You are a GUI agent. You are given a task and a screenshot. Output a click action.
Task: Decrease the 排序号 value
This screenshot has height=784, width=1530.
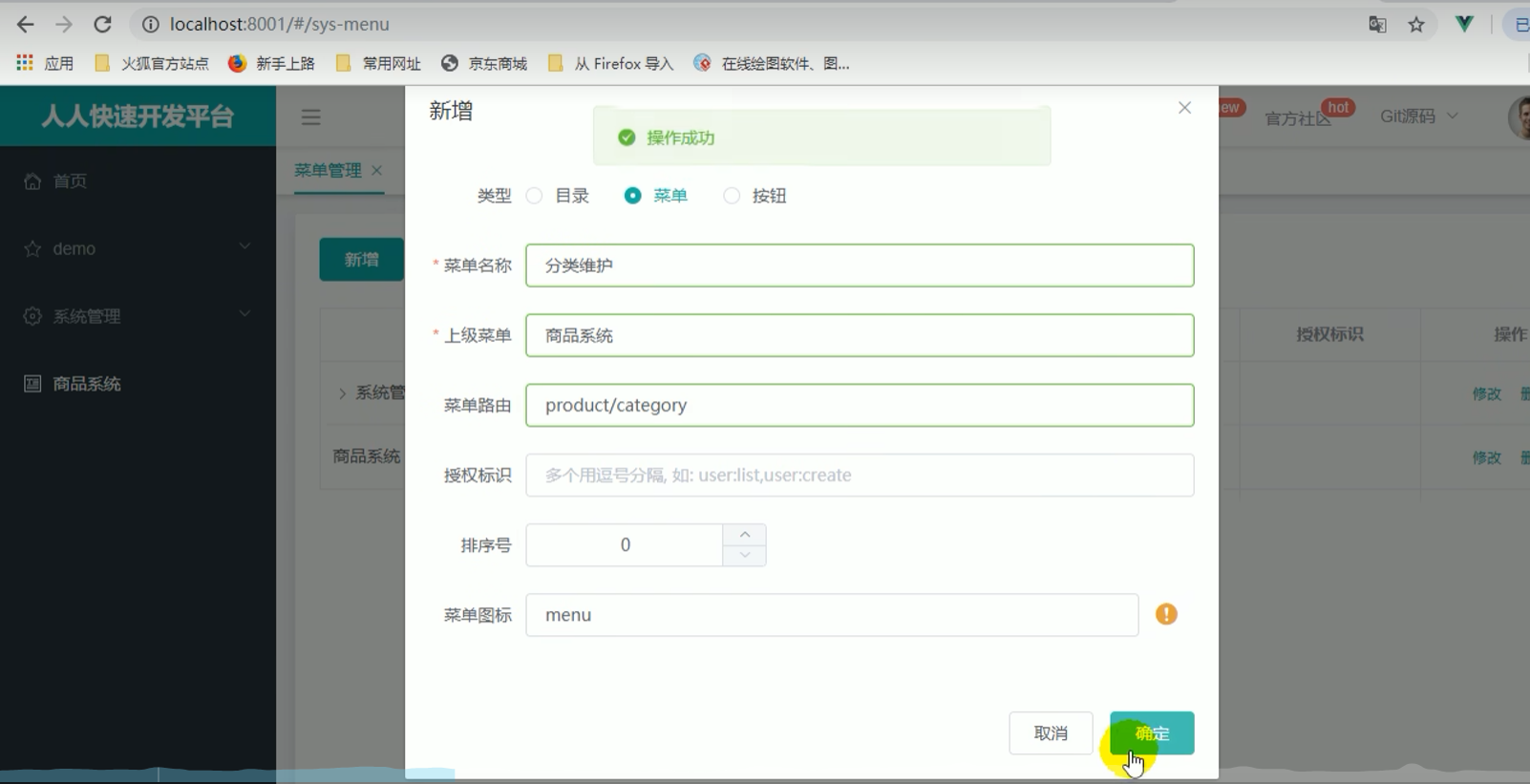tap(745, 555)
